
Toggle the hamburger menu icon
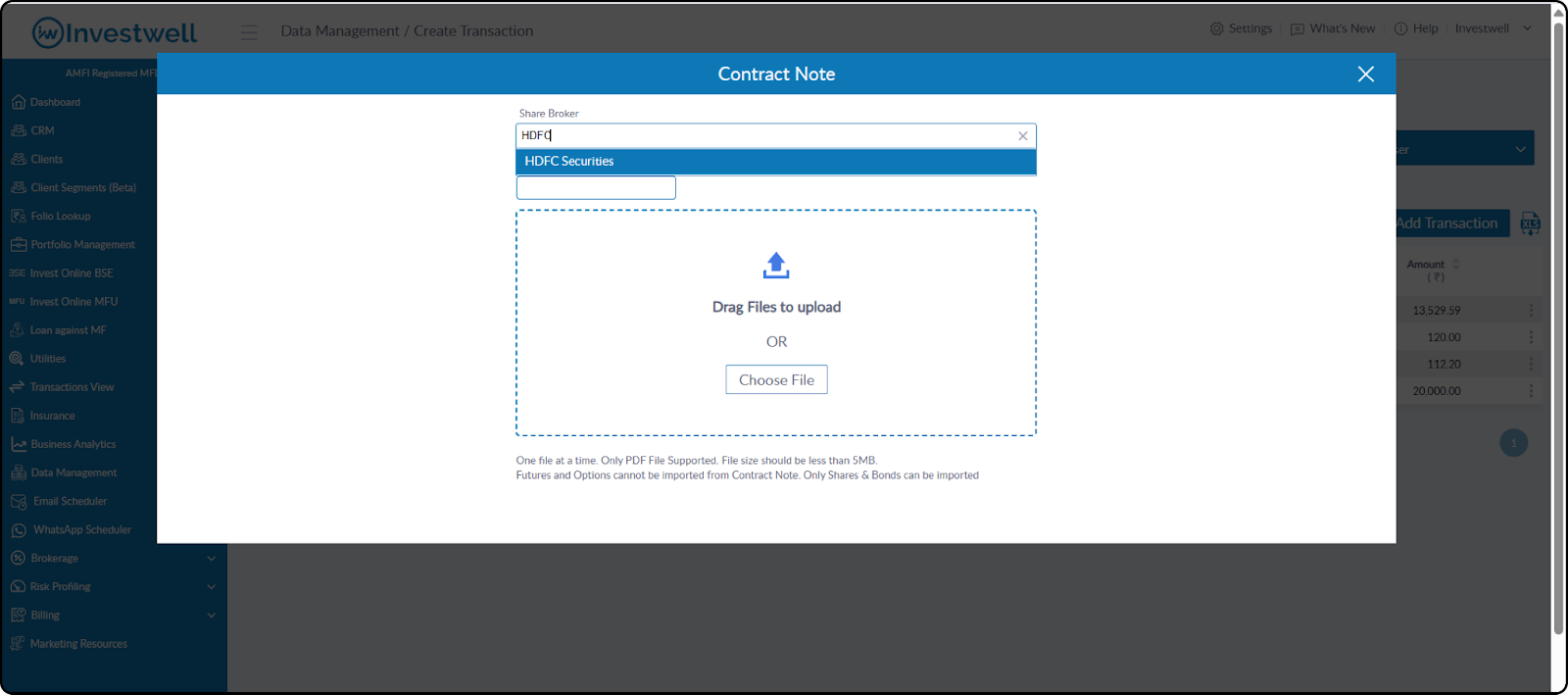tap(249, 31)
